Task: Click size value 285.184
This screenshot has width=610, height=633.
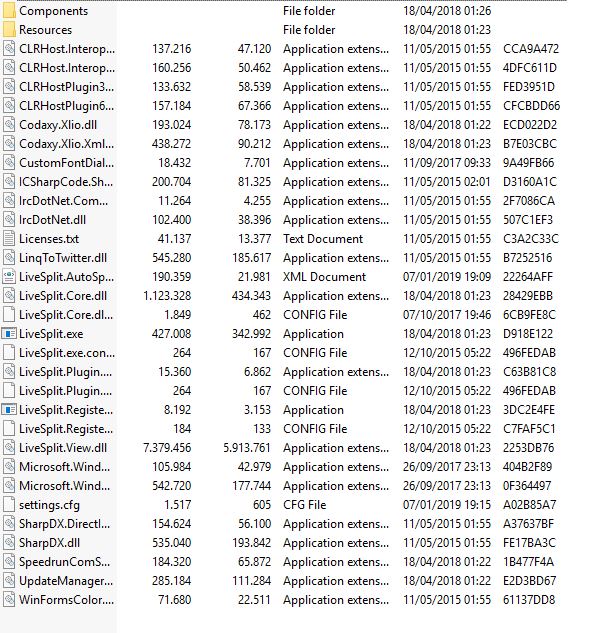Action: point(172,581)
